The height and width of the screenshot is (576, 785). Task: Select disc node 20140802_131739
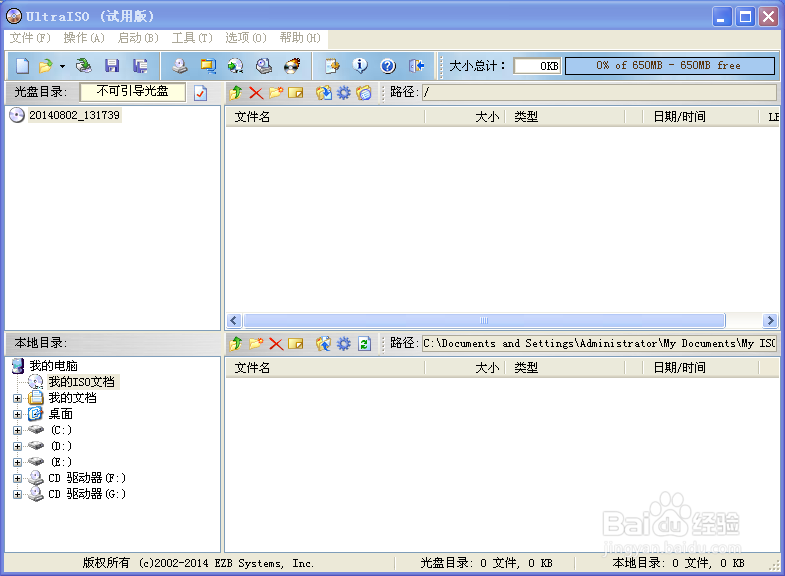[x=74, y=115]
